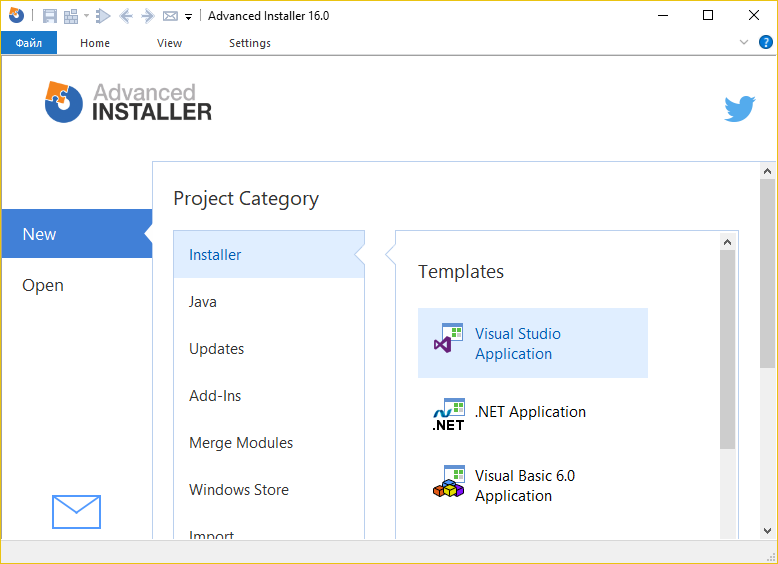Switch to the View ribbon tab
Screen dimensions: 778x564
click(x=169, y=43)
